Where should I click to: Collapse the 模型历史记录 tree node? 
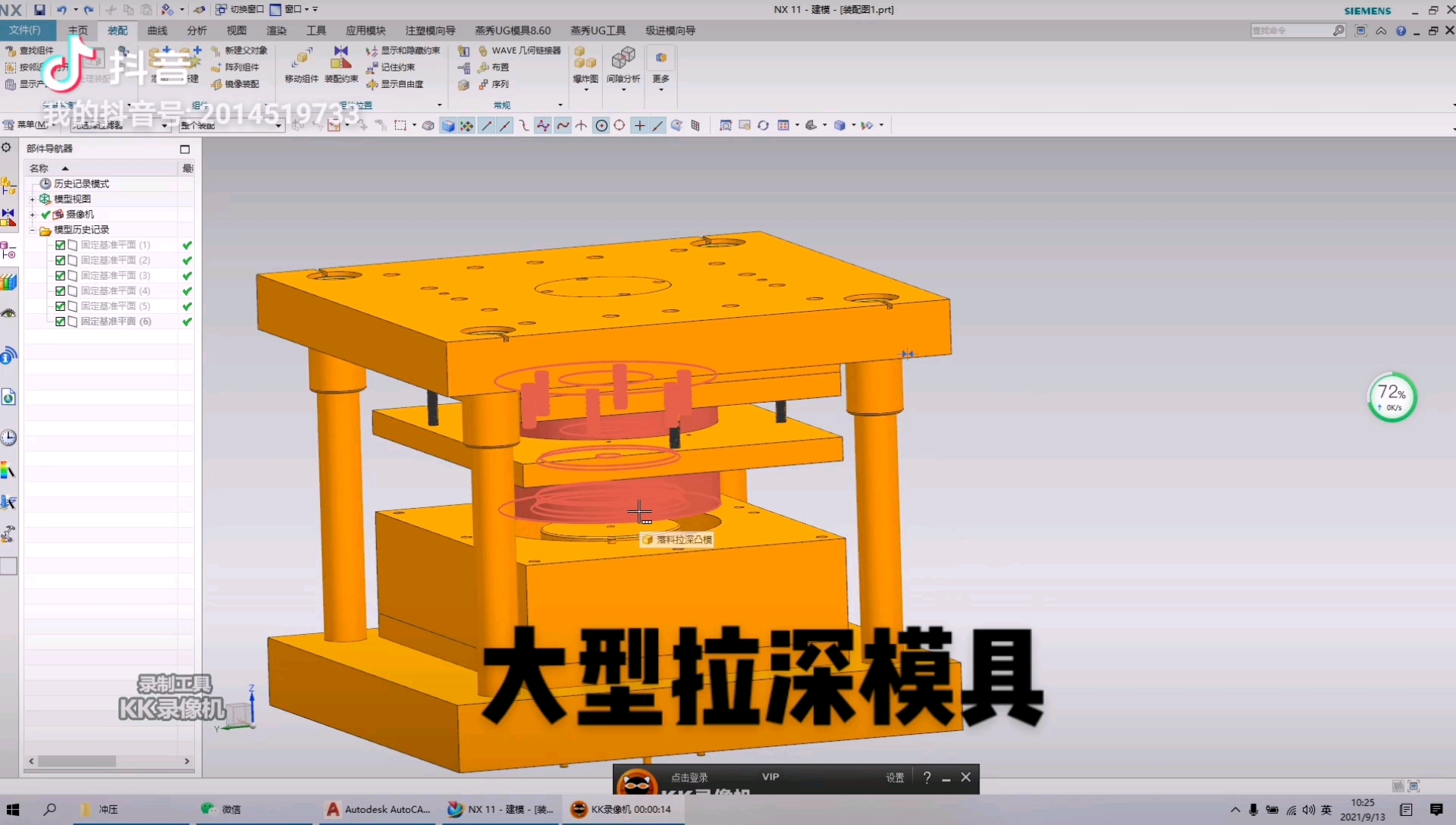tap(33, 230)
